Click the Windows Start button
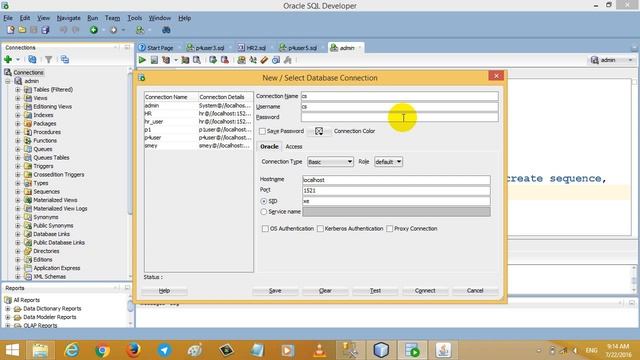 click(x=12, y=350)
